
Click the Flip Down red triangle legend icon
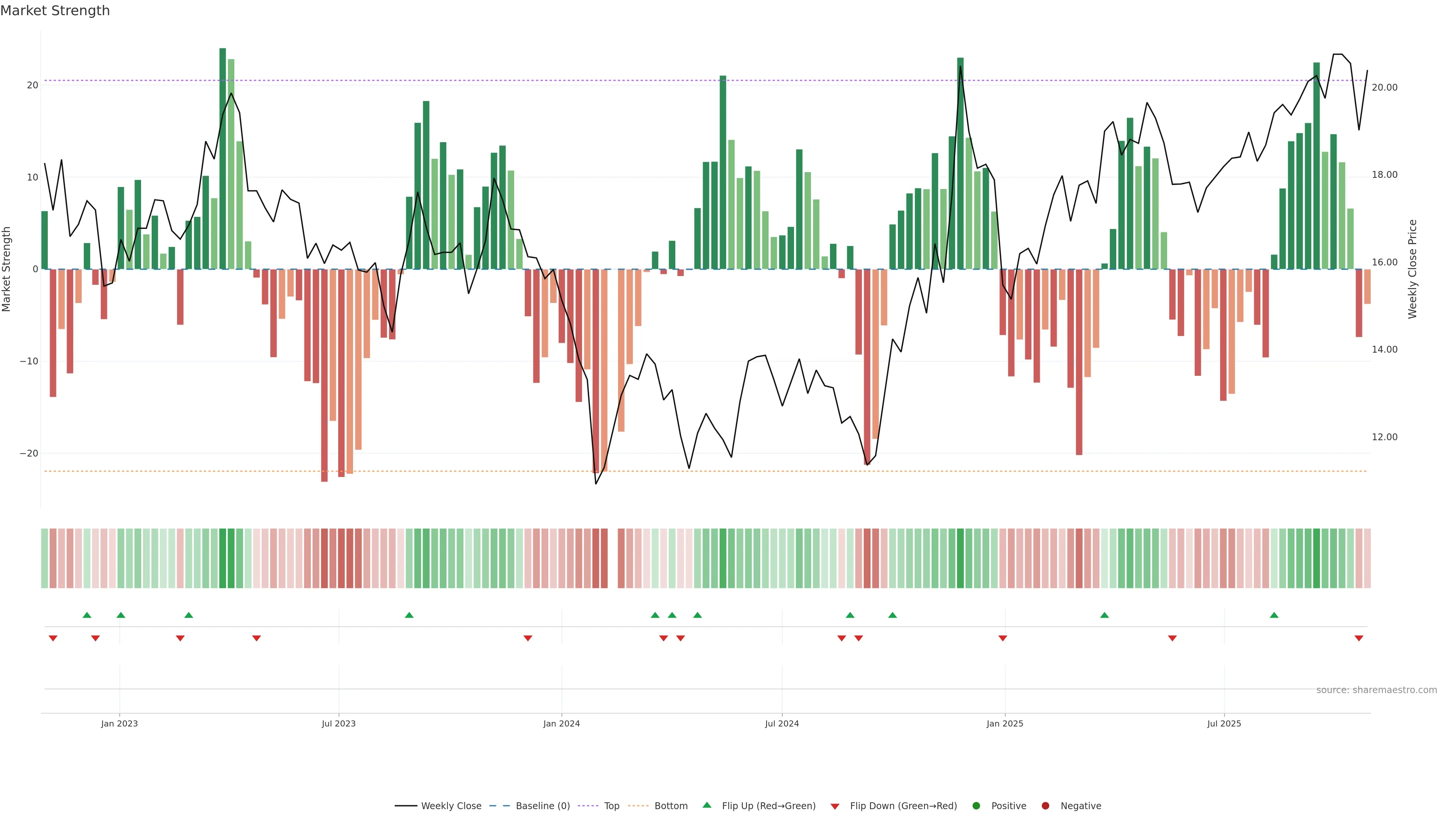(835, 806)
